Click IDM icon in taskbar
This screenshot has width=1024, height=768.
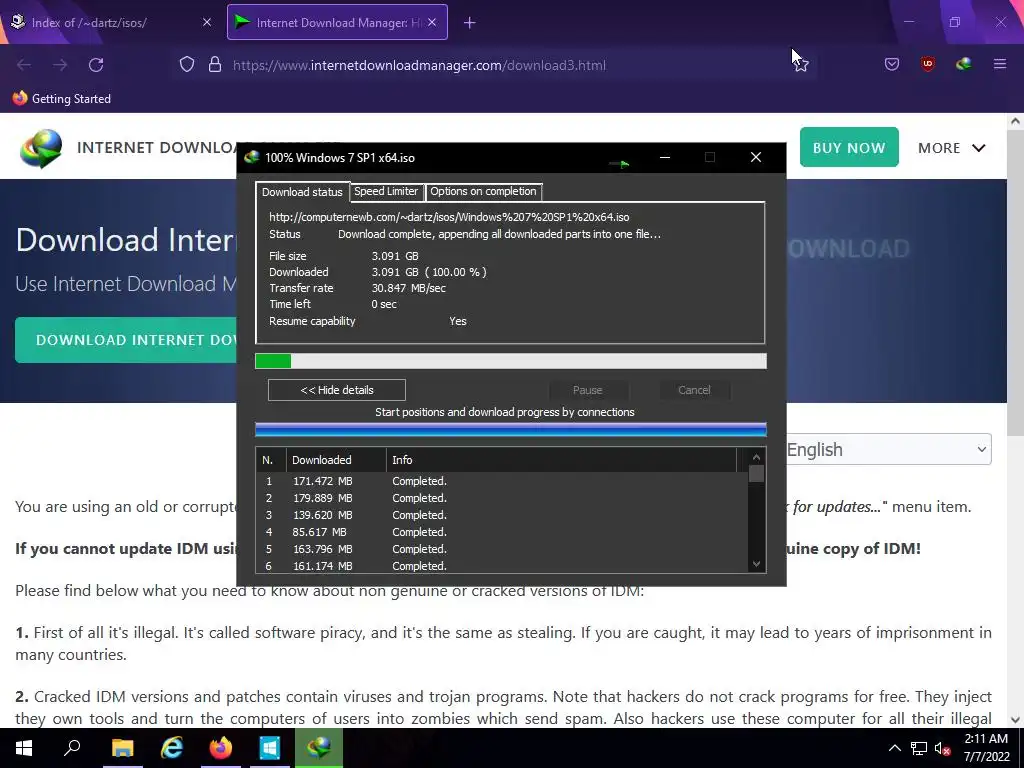click(x=319, y=748)
